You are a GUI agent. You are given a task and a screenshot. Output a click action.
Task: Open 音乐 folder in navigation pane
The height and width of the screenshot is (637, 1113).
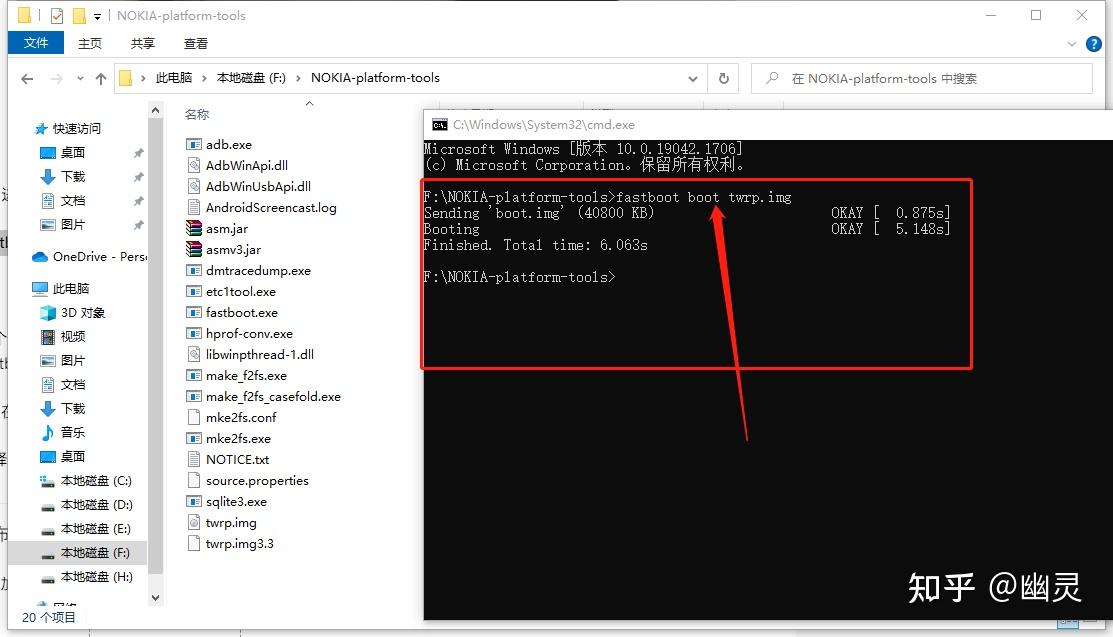click(72, 432)
